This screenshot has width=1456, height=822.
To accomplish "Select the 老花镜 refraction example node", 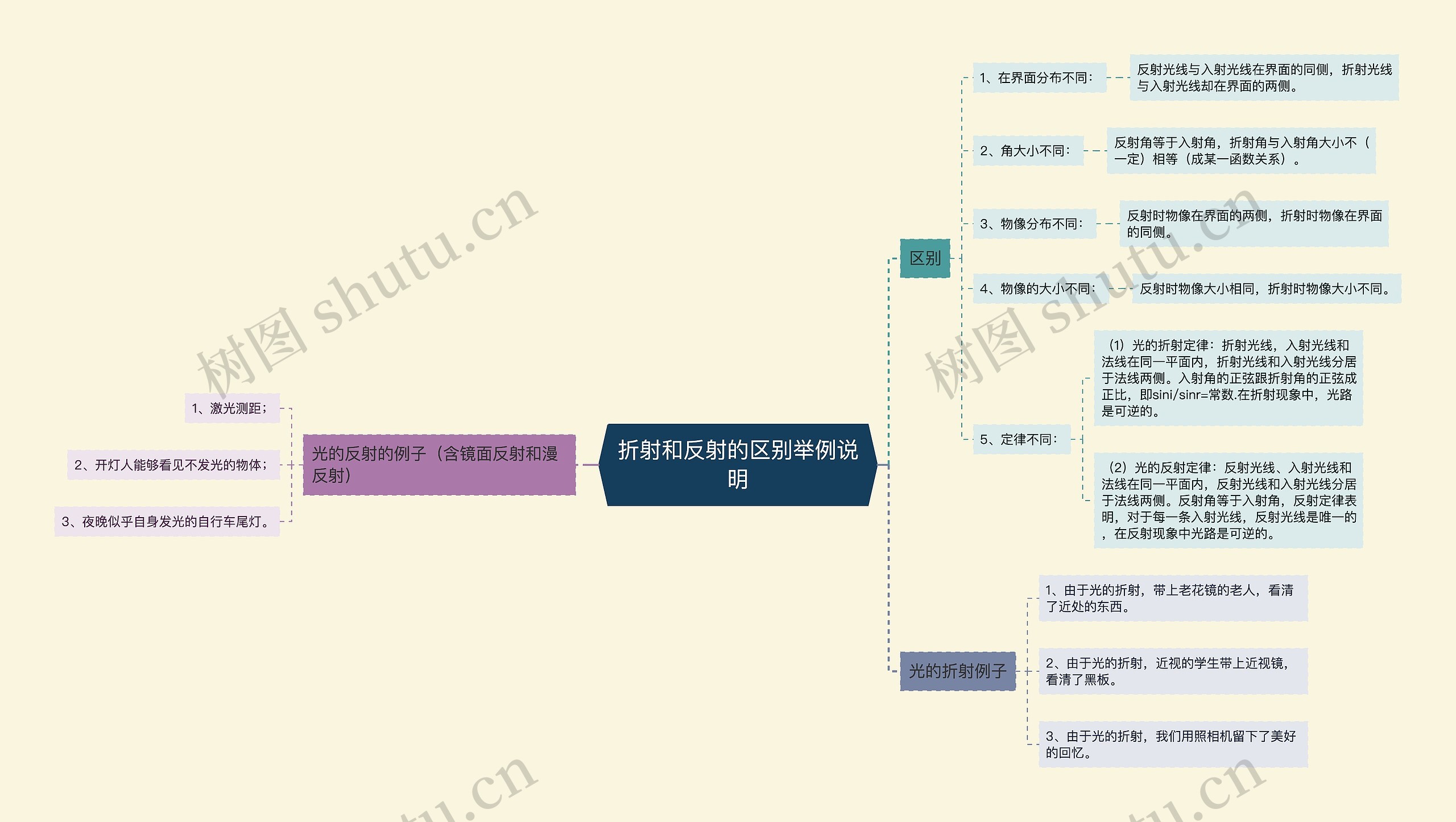I will pos(1173,598).
